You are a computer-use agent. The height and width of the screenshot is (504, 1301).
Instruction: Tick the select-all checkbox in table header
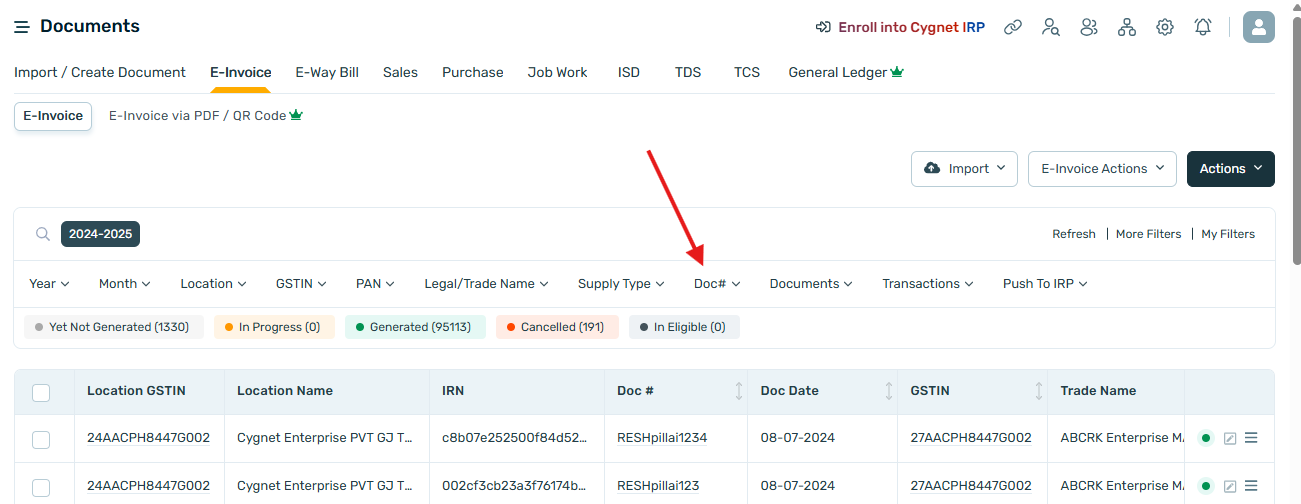[x=41, y=392]
